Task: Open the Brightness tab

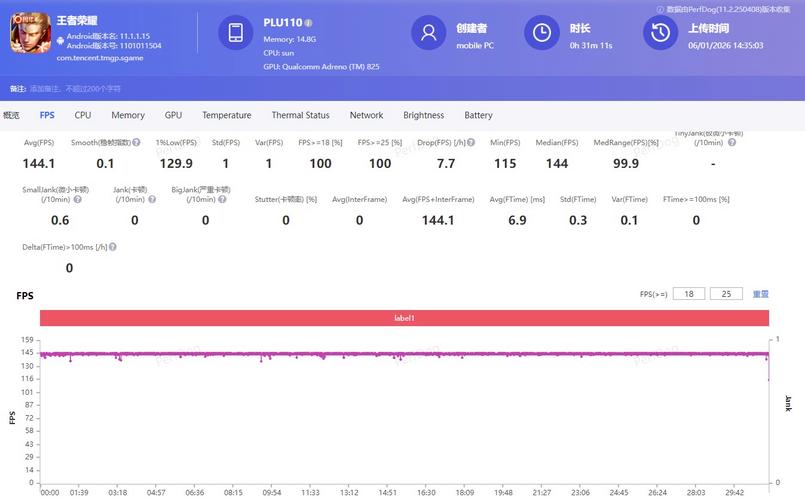Action: pyautogui.click(x=424, y=115)
